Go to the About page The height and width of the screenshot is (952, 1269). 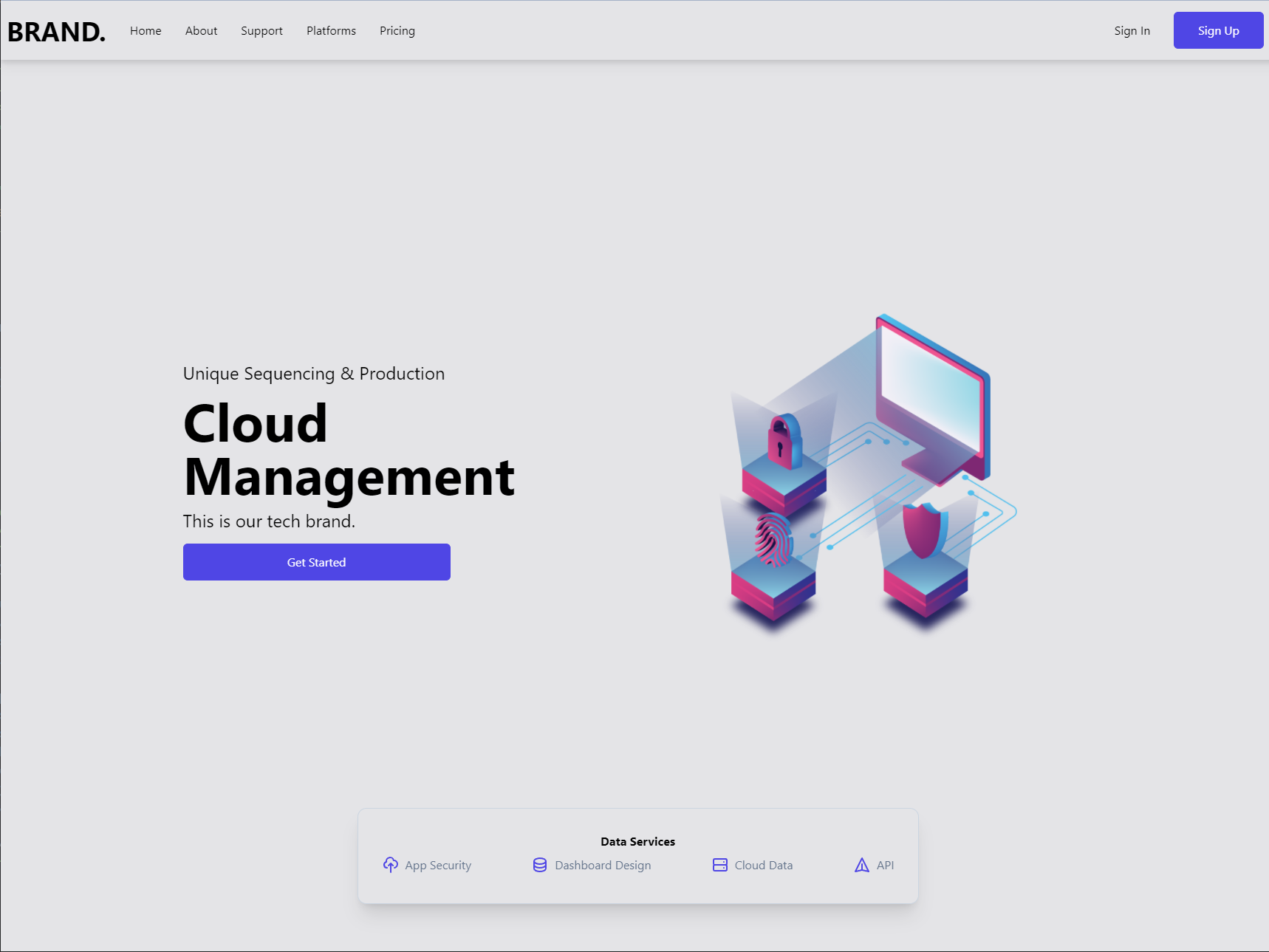point(201,31)
